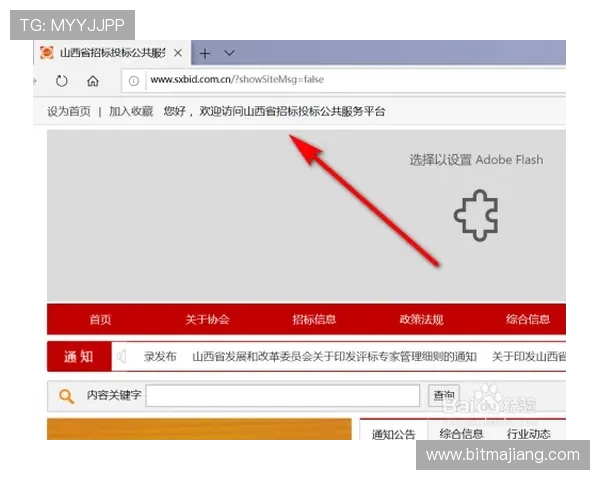600x480 pixels.
Task: Expand the tab list chevron
Action: coord(229,53)
